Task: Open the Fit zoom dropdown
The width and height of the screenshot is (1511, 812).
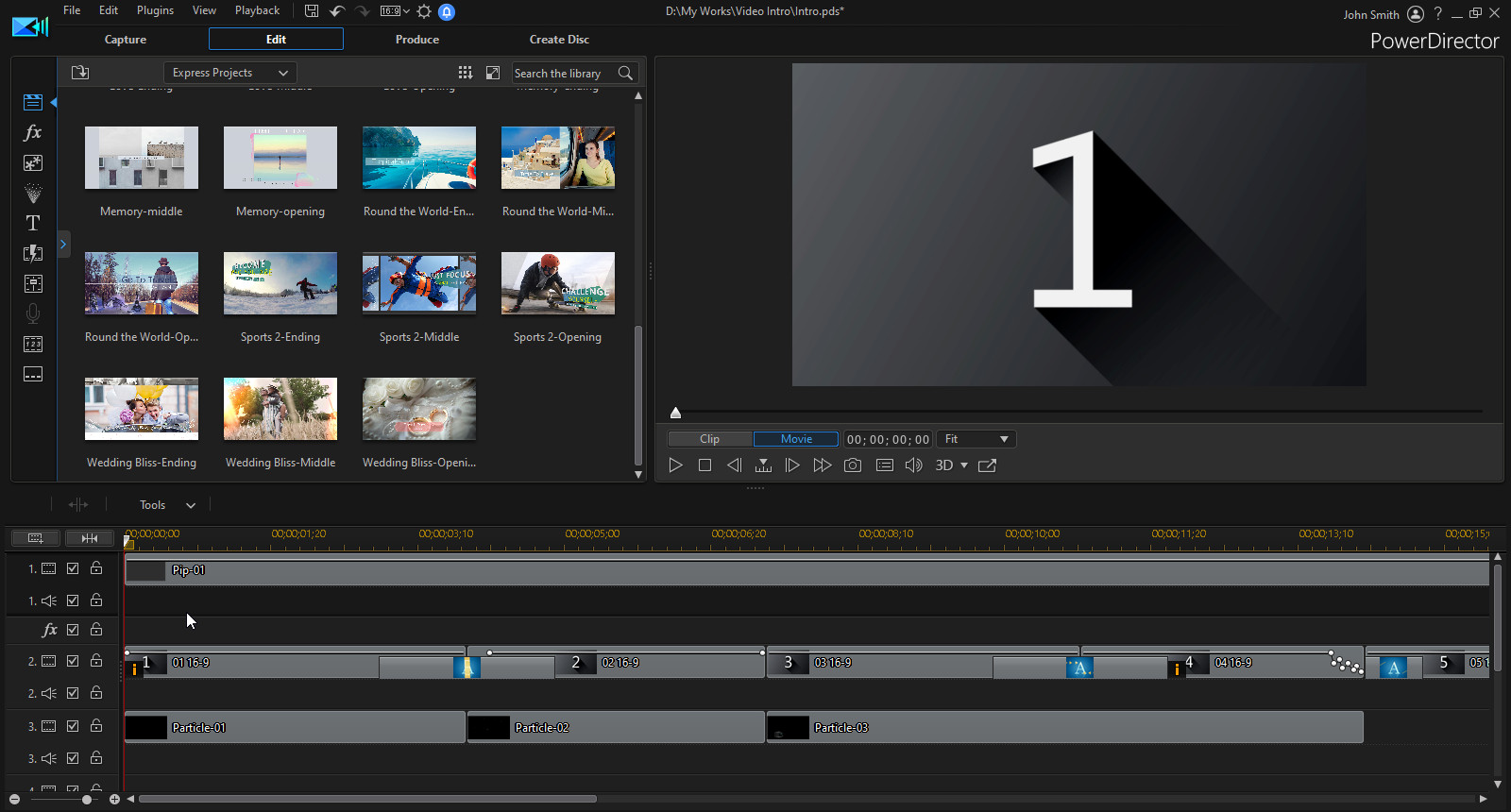Action: (976, 439)
